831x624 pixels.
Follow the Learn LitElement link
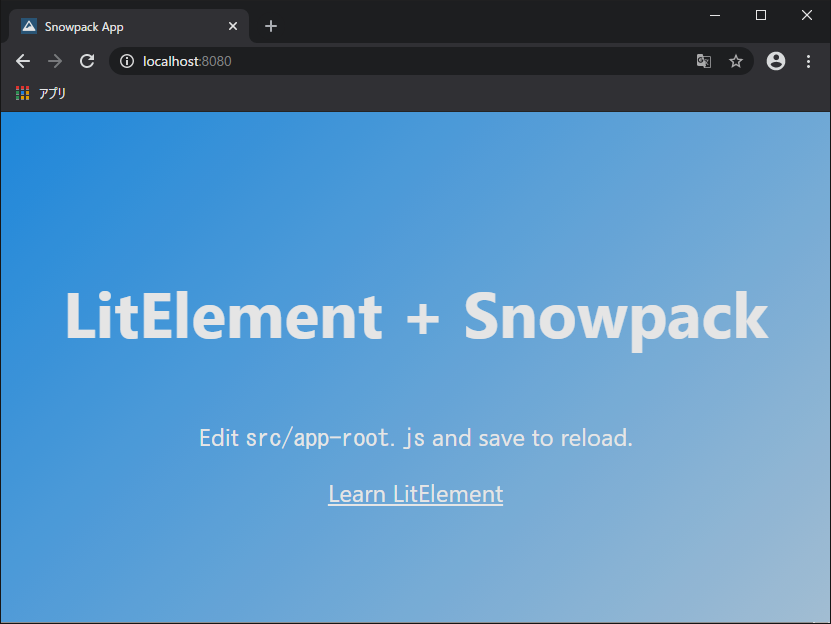pyautogui.click(x=416, y=494)
